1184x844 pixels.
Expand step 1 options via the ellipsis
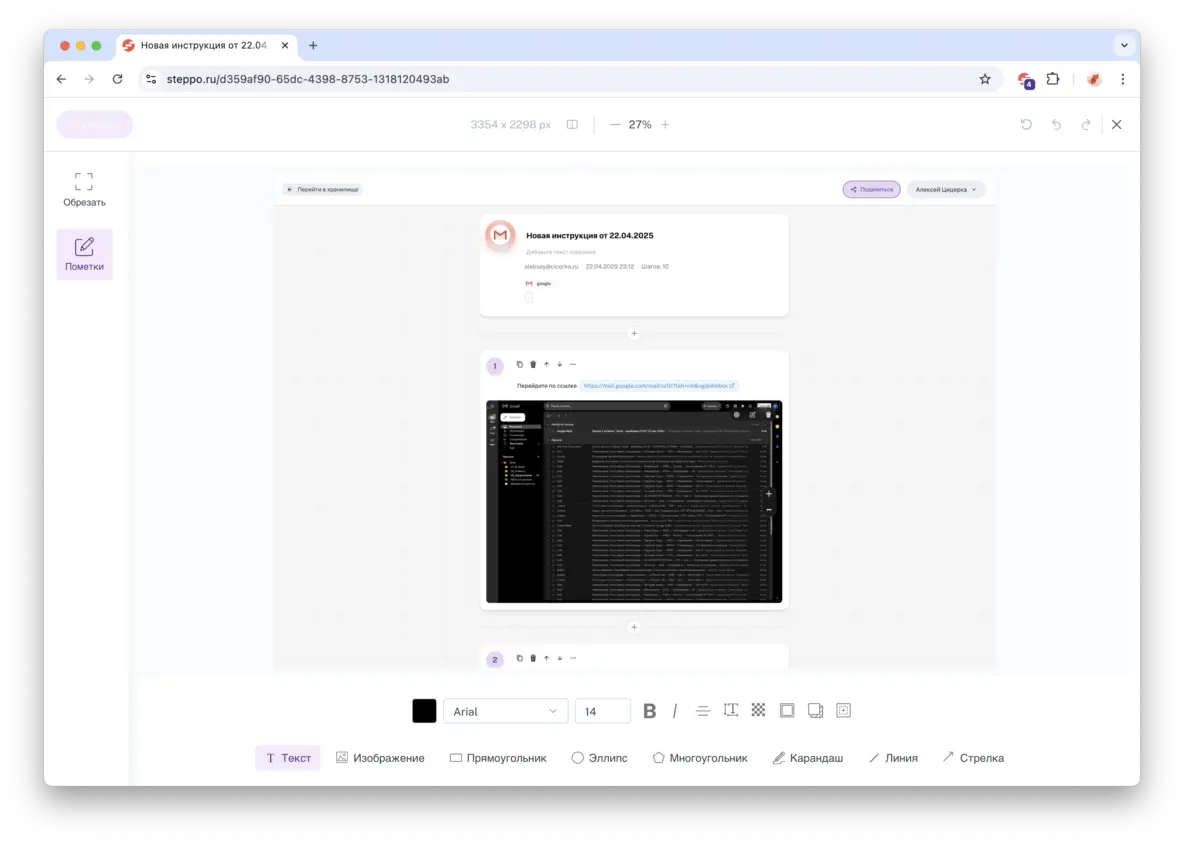(x=573, y=364)
